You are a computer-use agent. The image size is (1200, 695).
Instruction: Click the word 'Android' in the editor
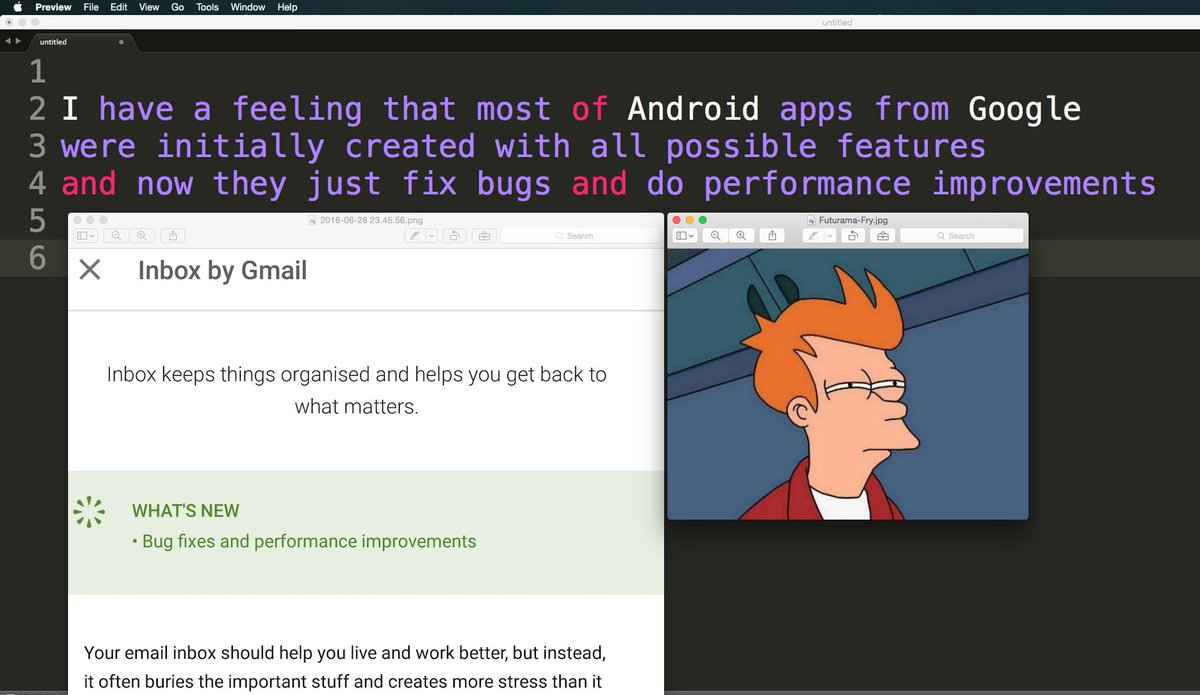pos(694,108)
